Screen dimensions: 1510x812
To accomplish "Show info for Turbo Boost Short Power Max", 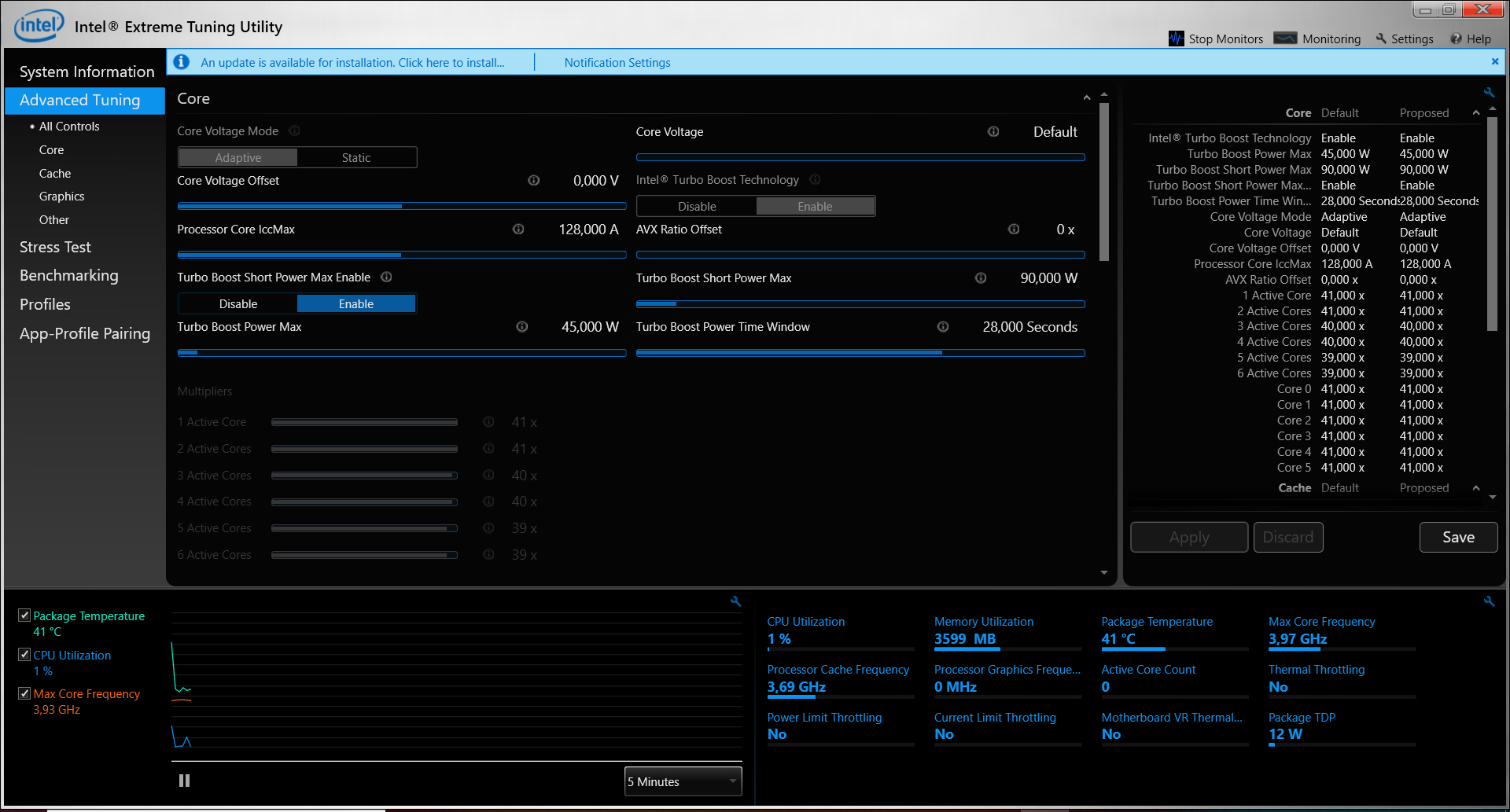I will click(x=981, y=277).
